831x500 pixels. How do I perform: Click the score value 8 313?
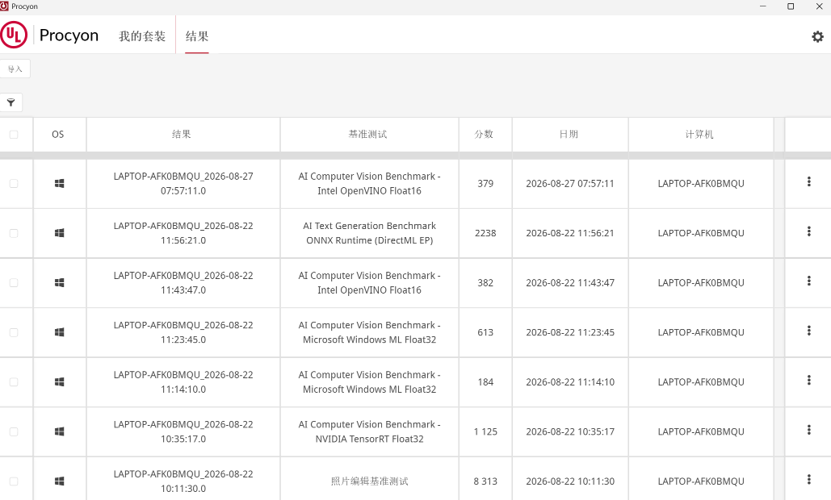click(x=485, y=481)
